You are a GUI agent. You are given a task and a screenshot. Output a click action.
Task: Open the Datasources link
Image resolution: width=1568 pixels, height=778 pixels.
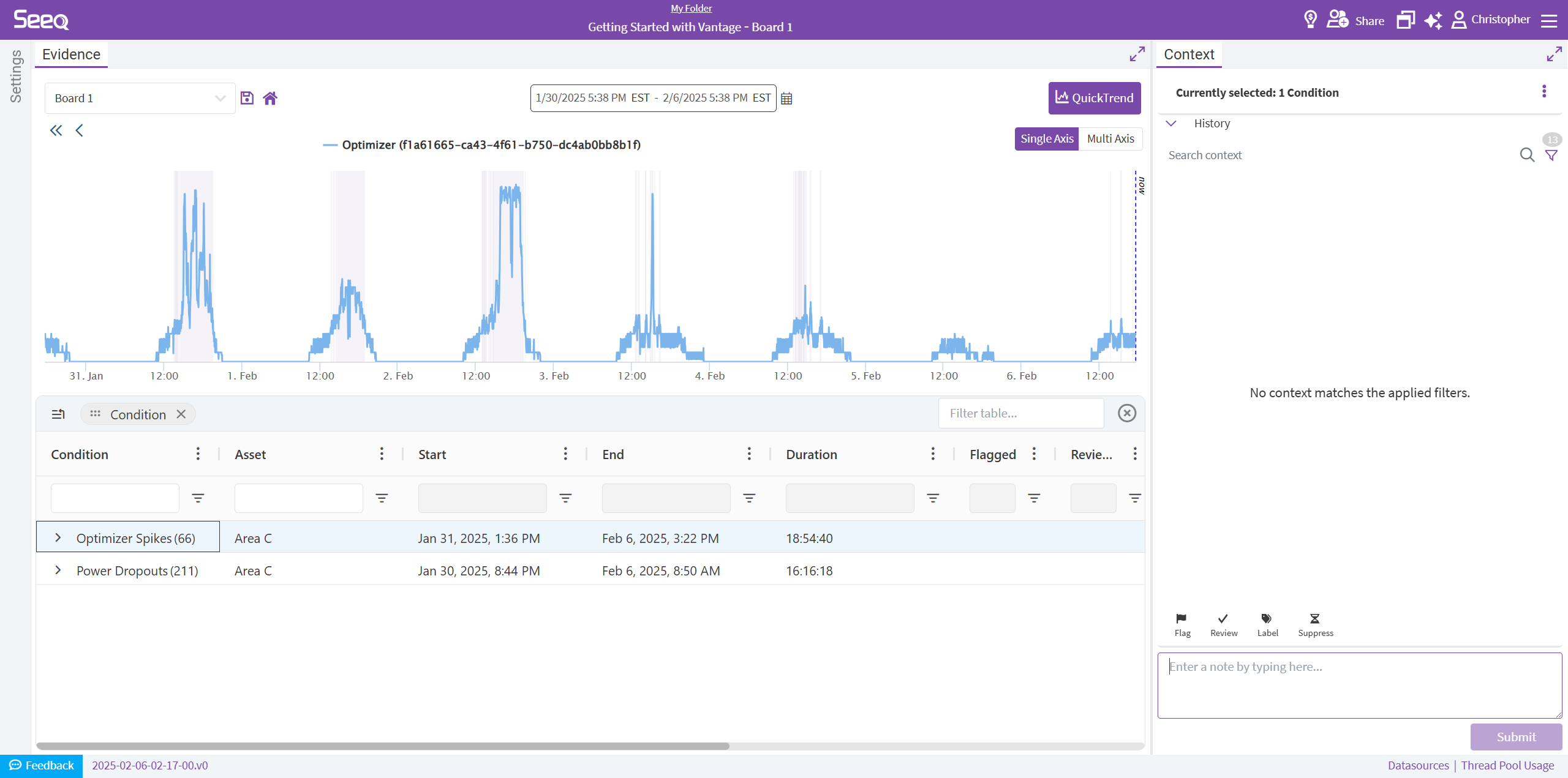[x=1418, y=765]
